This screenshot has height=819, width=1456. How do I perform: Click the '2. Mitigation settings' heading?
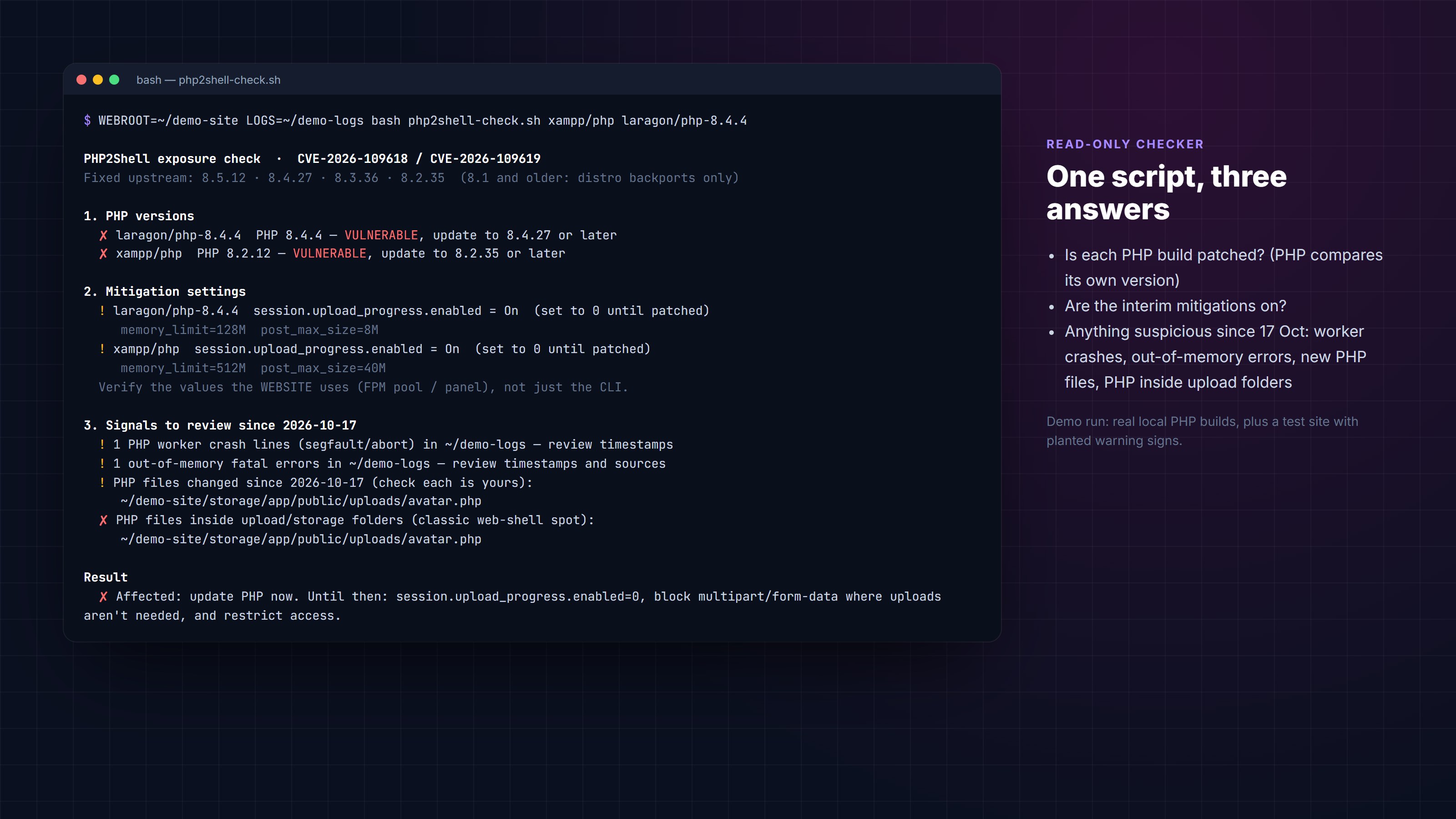point(164,292)
